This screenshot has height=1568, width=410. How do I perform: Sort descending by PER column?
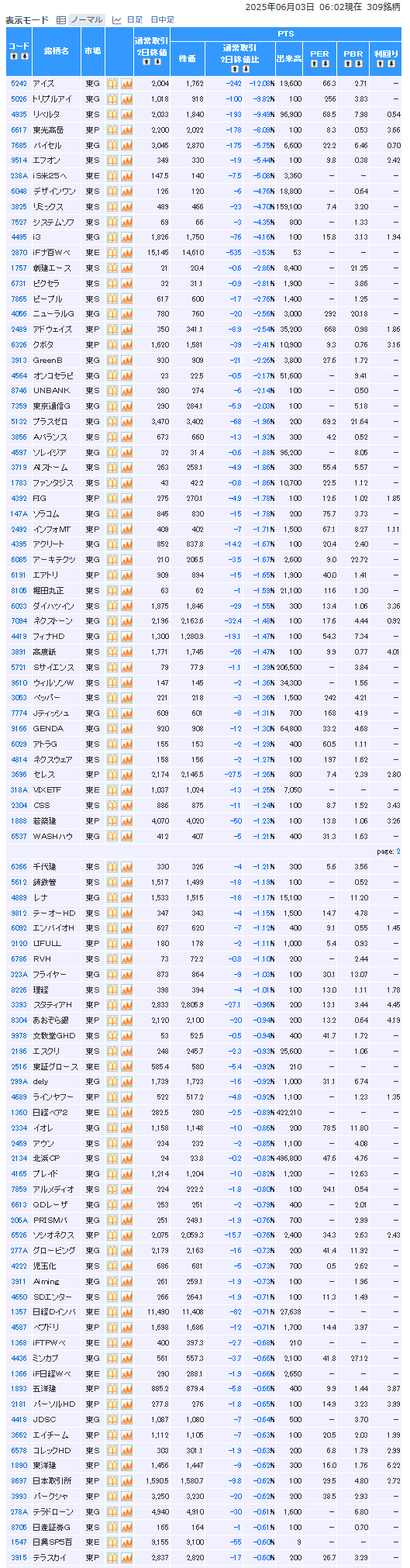click(325, 64)
